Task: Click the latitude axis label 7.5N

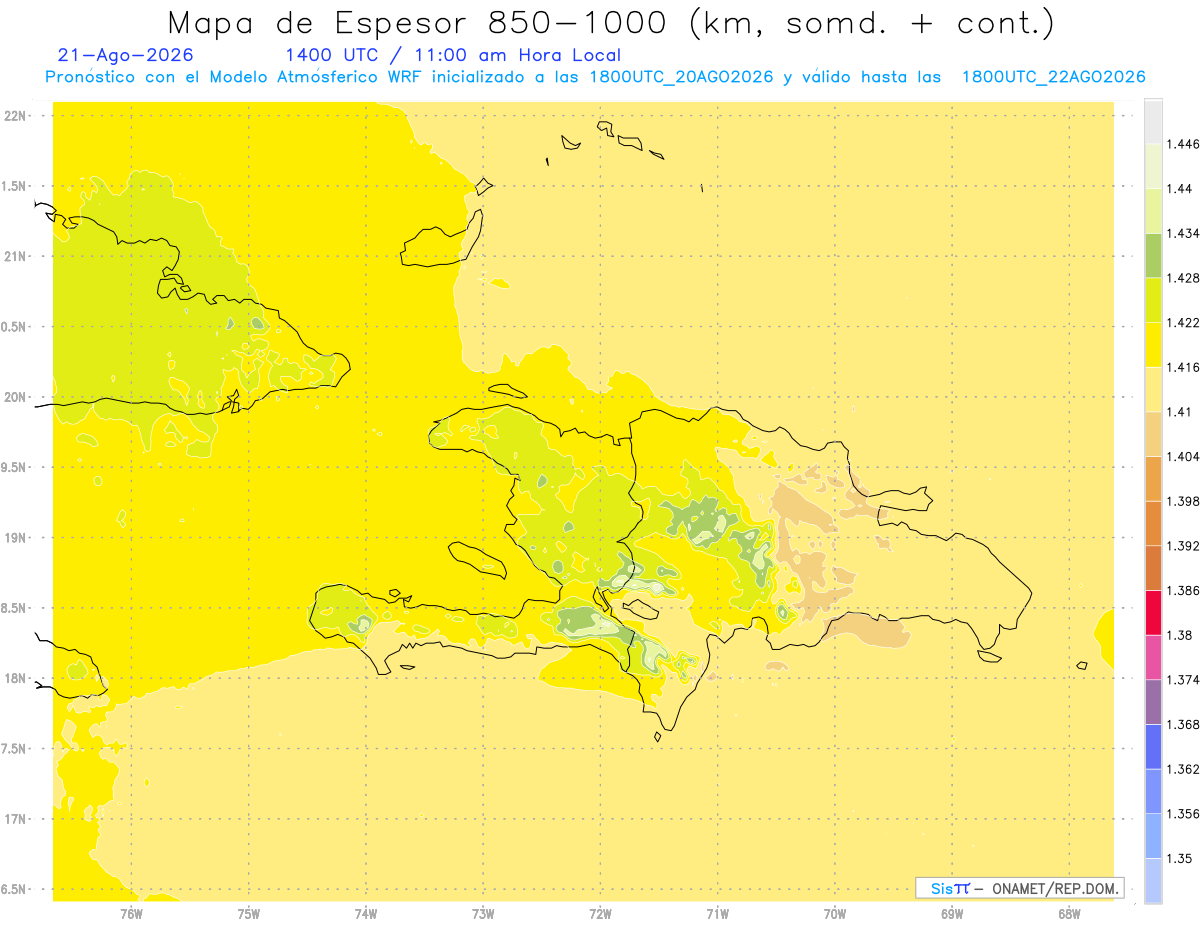Action: click(x=15, y=749)
